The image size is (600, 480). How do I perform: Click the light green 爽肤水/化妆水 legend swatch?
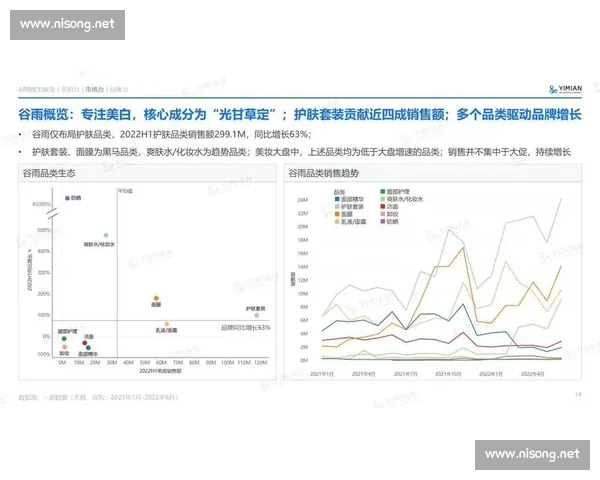point(383,199)
